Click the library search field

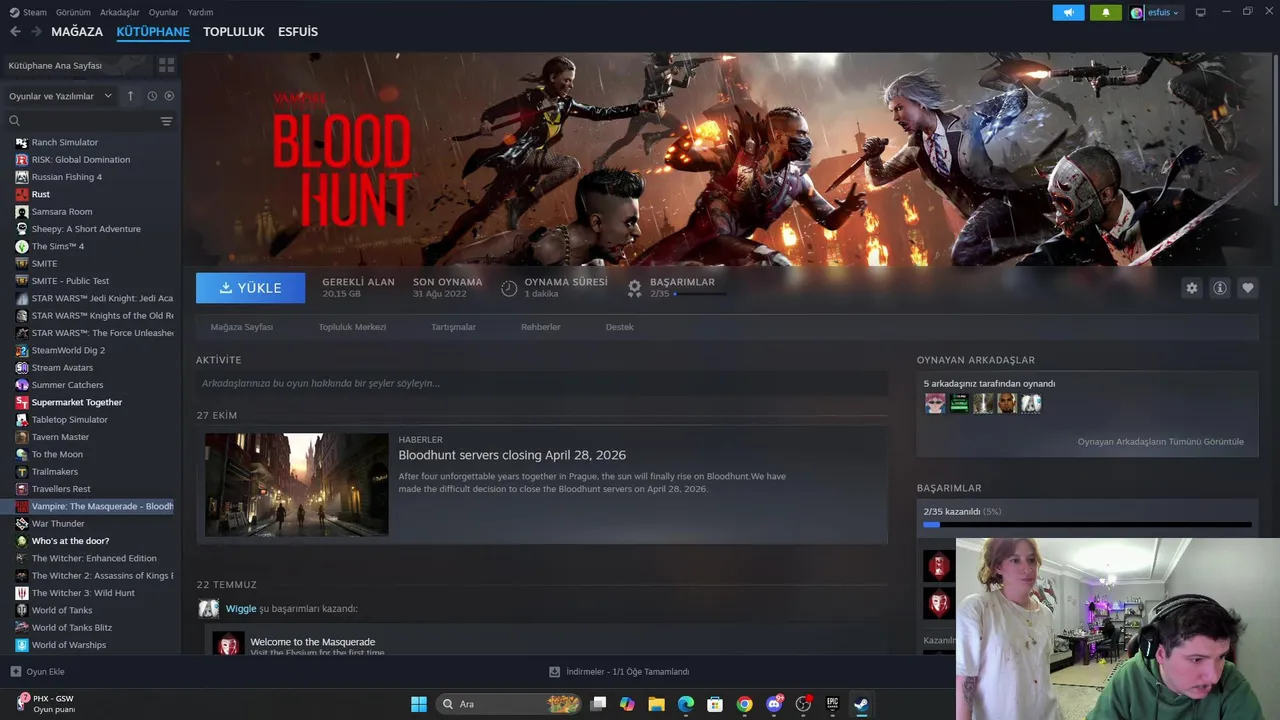85,121
